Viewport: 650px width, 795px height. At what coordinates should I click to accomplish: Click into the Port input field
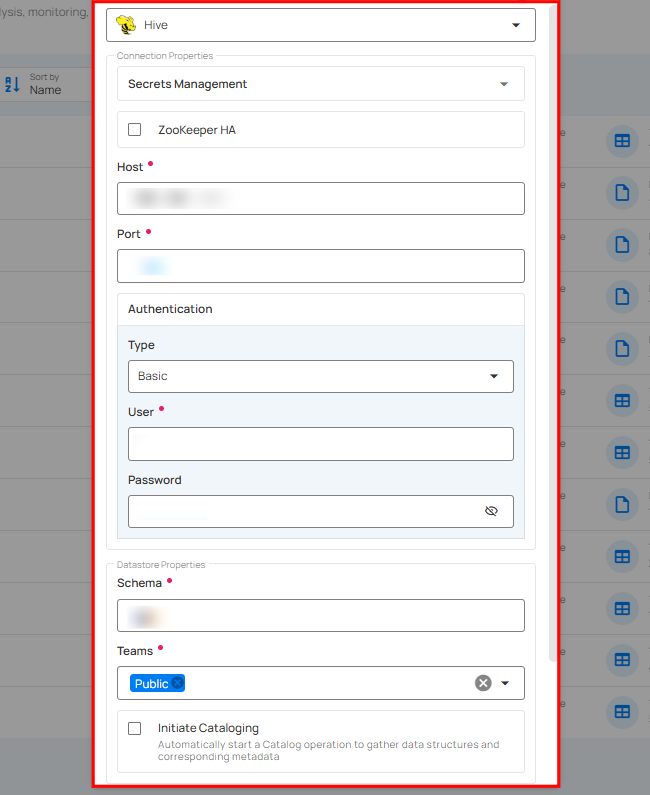(x=320, y=266)
